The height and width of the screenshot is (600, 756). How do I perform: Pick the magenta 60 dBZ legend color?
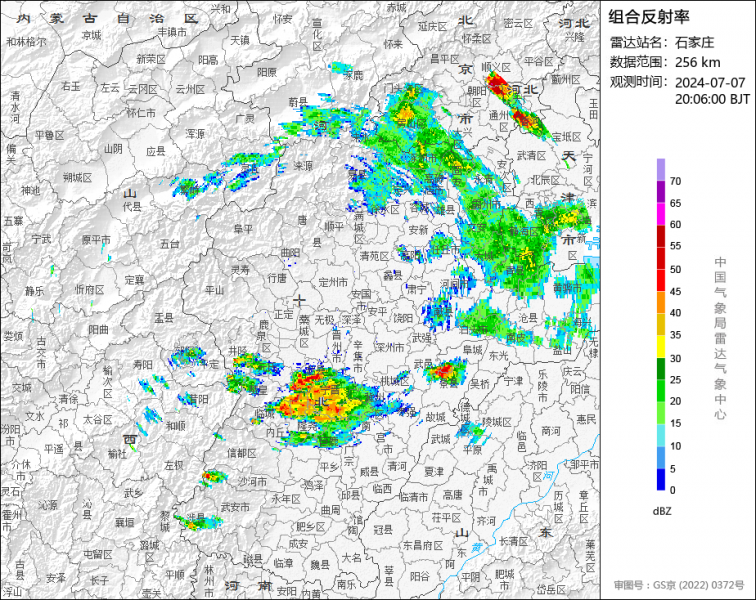(x=661, y=214)
